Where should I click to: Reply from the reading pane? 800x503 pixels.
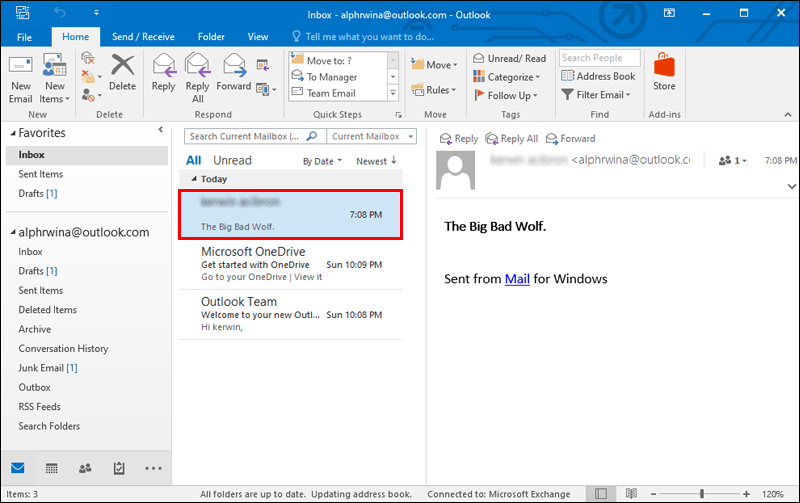pyautogui.click(x=459, y=138)
